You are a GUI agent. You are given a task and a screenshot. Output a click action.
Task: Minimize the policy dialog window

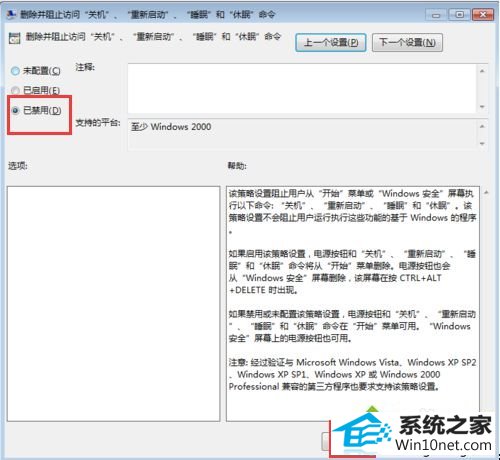[x=436, y=15]
